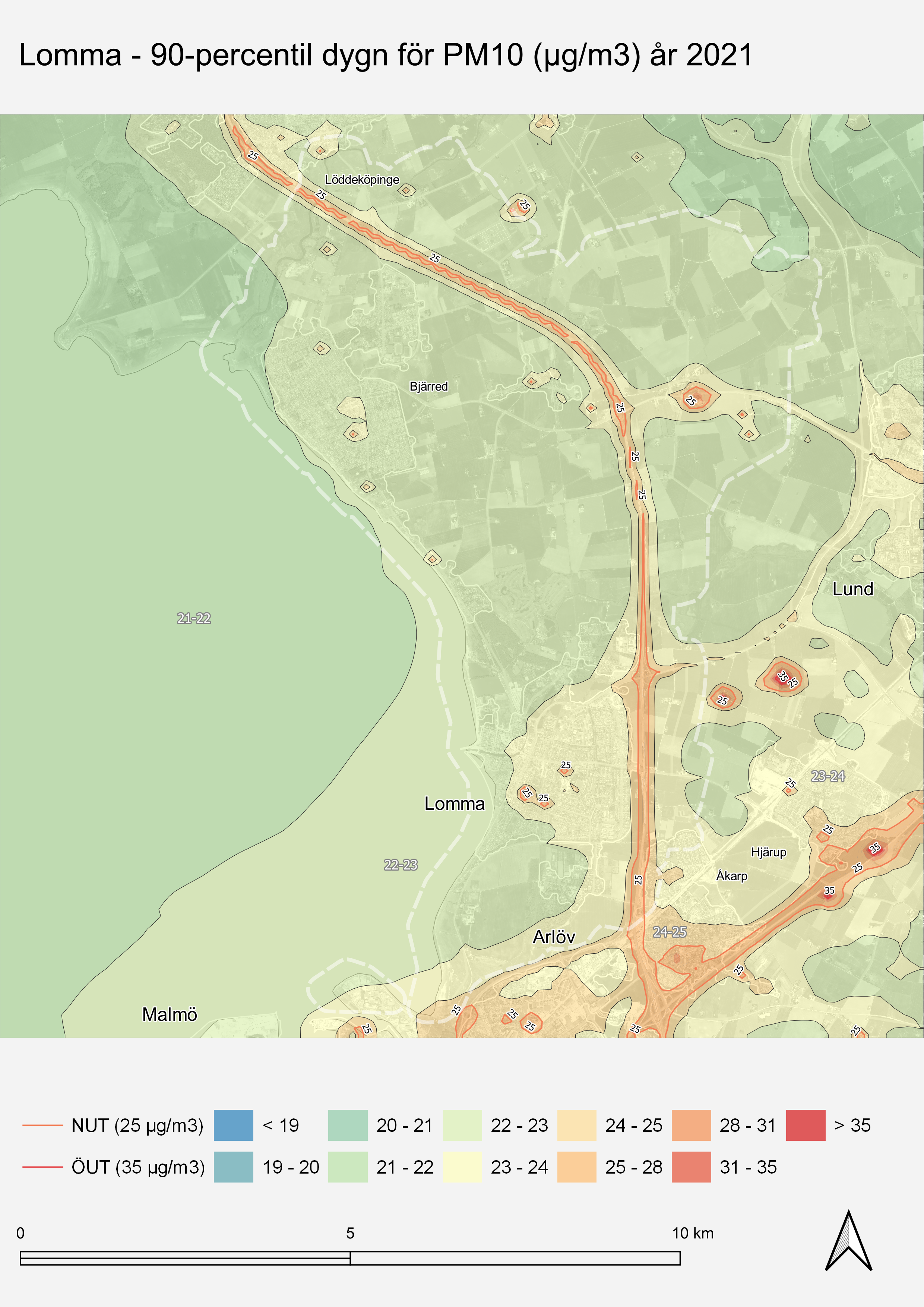The height and width of the screenshot is (1307, 924).
Task: Click the ÖUT (35 µg/m3) legend line
Action: click(43, 1167)
